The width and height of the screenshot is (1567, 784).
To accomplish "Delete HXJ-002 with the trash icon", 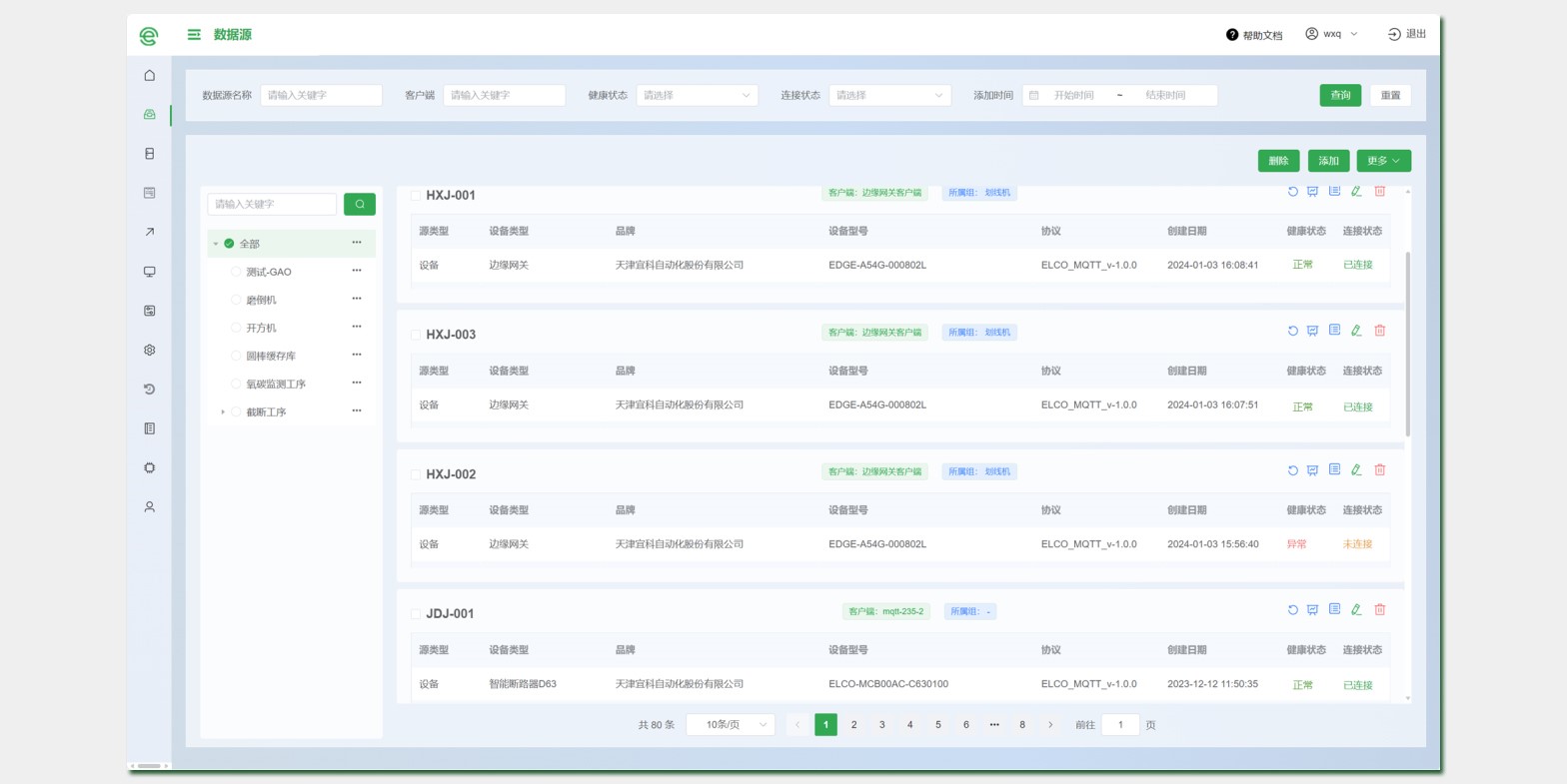I will (x=1380, y=470).
